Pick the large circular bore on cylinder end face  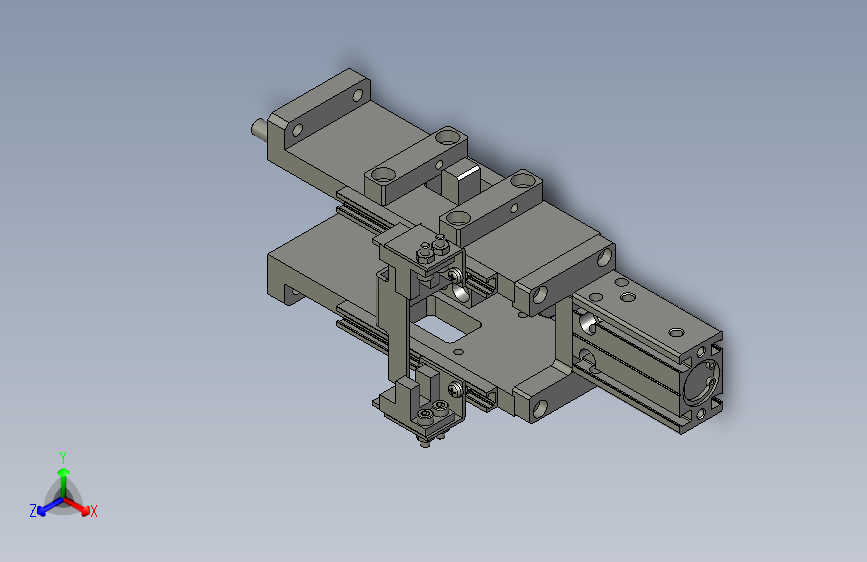(x=700, y=381)
